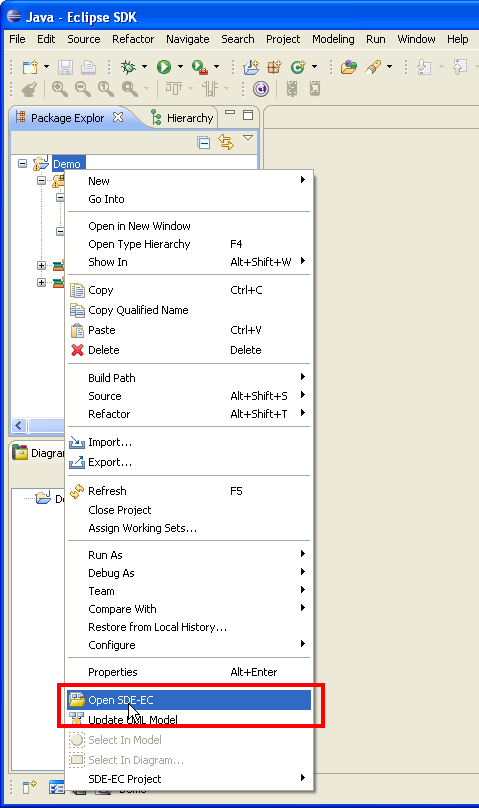Screen dimensions: 479x808
Task: Close the Package Explorer tab
Action: pyautogui.click(x=118, y=117)
